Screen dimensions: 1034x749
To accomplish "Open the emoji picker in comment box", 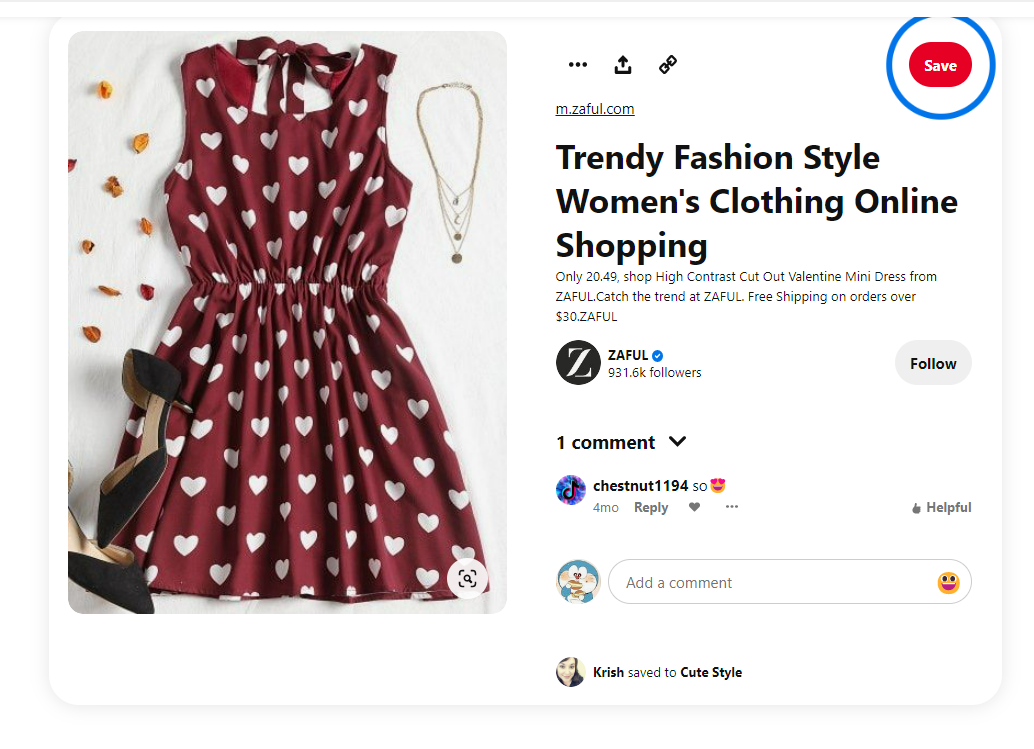I will click(x=948, y=582).
